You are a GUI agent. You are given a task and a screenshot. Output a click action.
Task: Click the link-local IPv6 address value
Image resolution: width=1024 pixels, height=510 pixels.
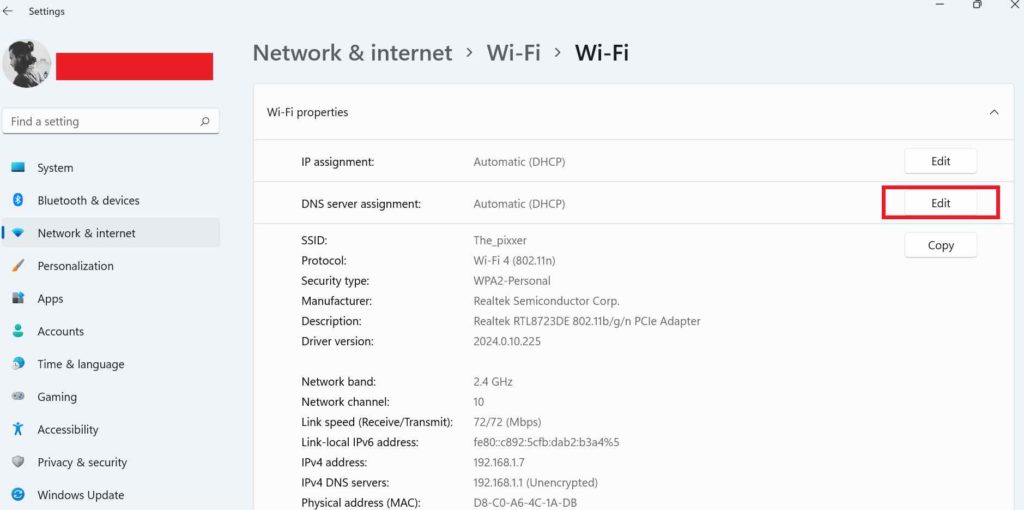[546, 442]
